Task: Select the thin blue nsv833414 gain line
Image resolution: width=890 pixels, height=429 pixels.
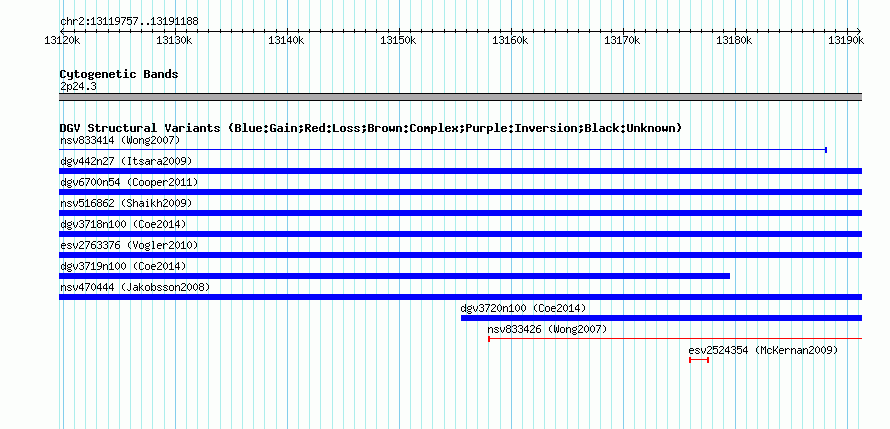Action: coord(443,150)
